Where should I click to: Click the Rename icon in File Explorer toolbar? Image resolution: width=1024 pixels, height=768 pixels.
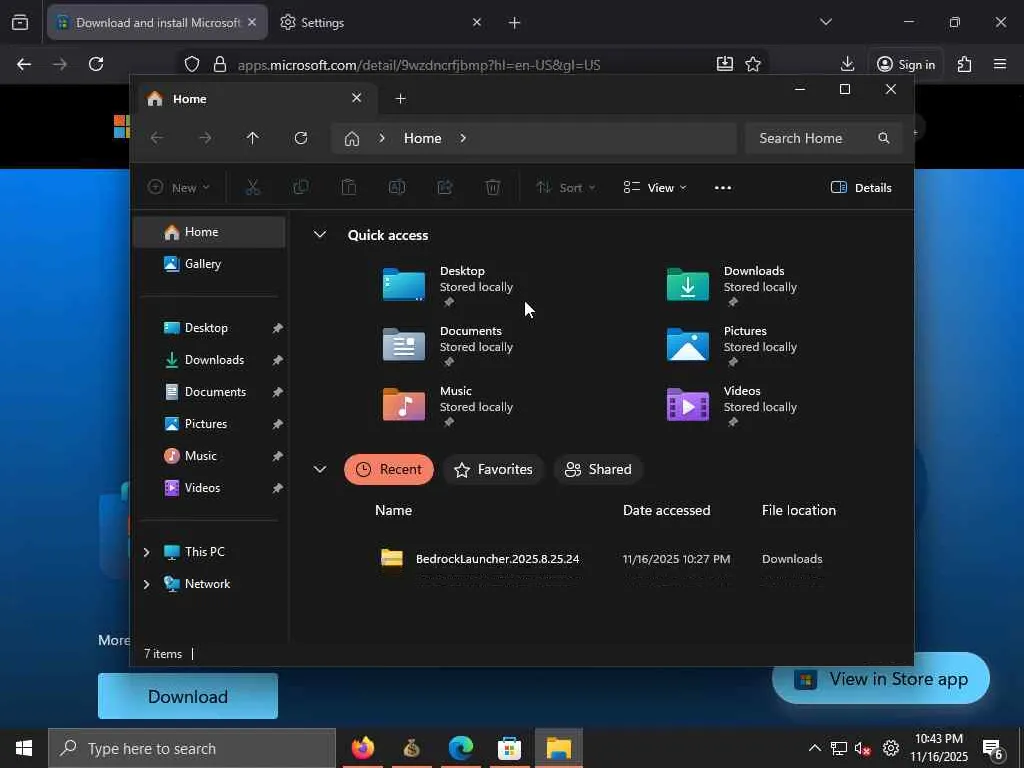click(397, 187)
